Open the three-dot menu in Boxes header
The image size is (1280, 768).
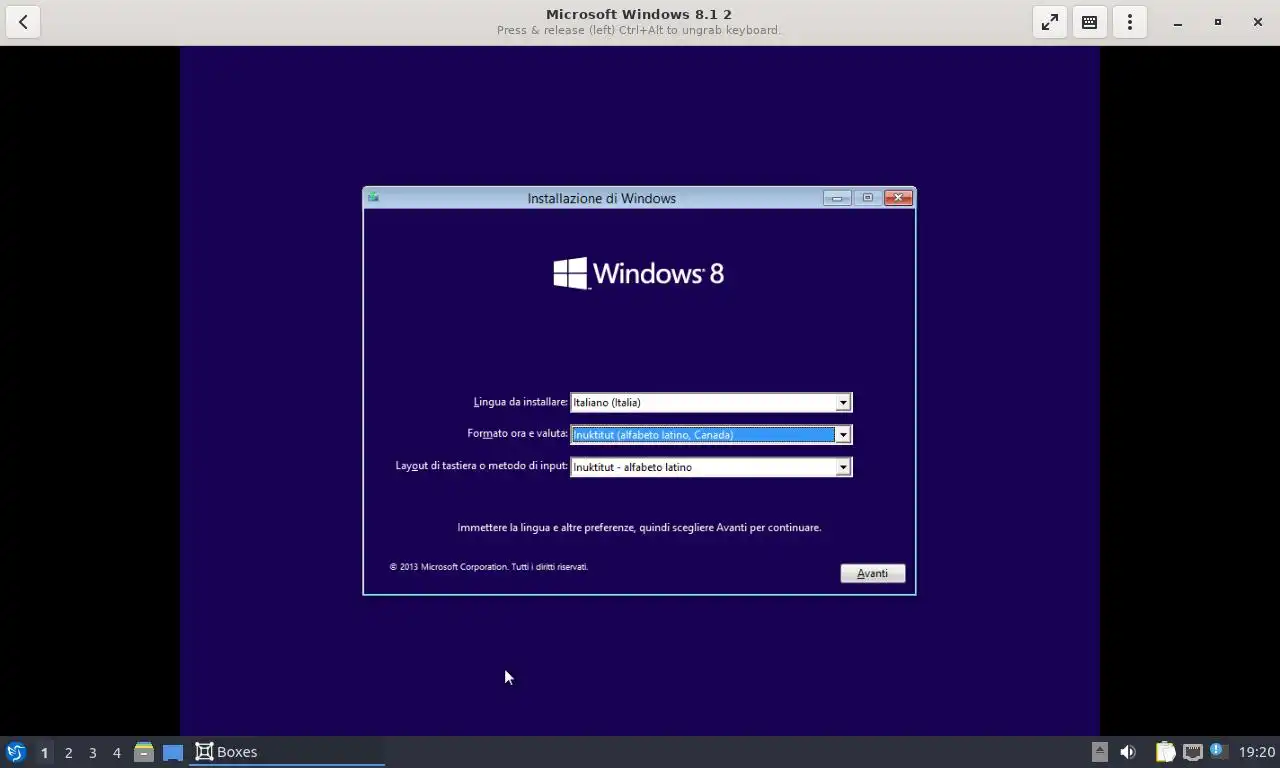(x=1130, y=22)
